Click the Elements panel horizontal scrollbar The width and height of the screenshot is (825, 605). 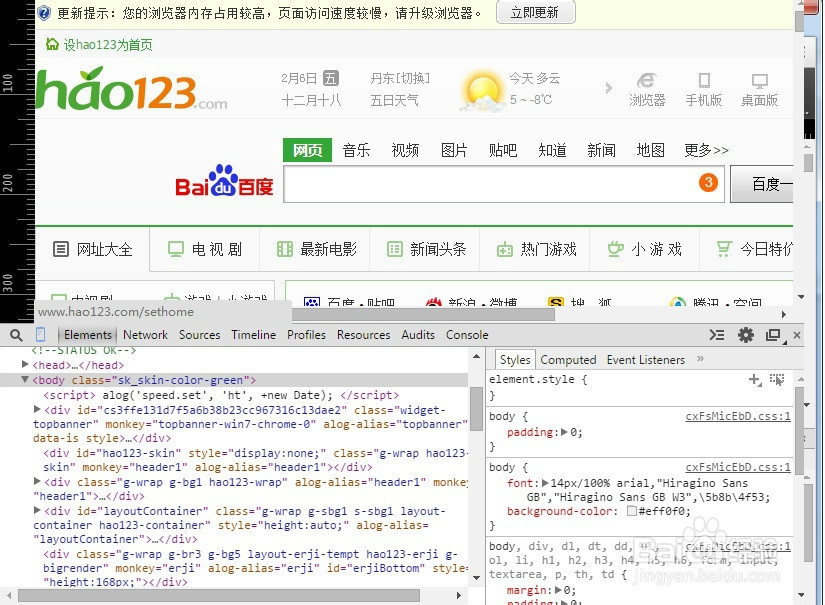[219, 596]
